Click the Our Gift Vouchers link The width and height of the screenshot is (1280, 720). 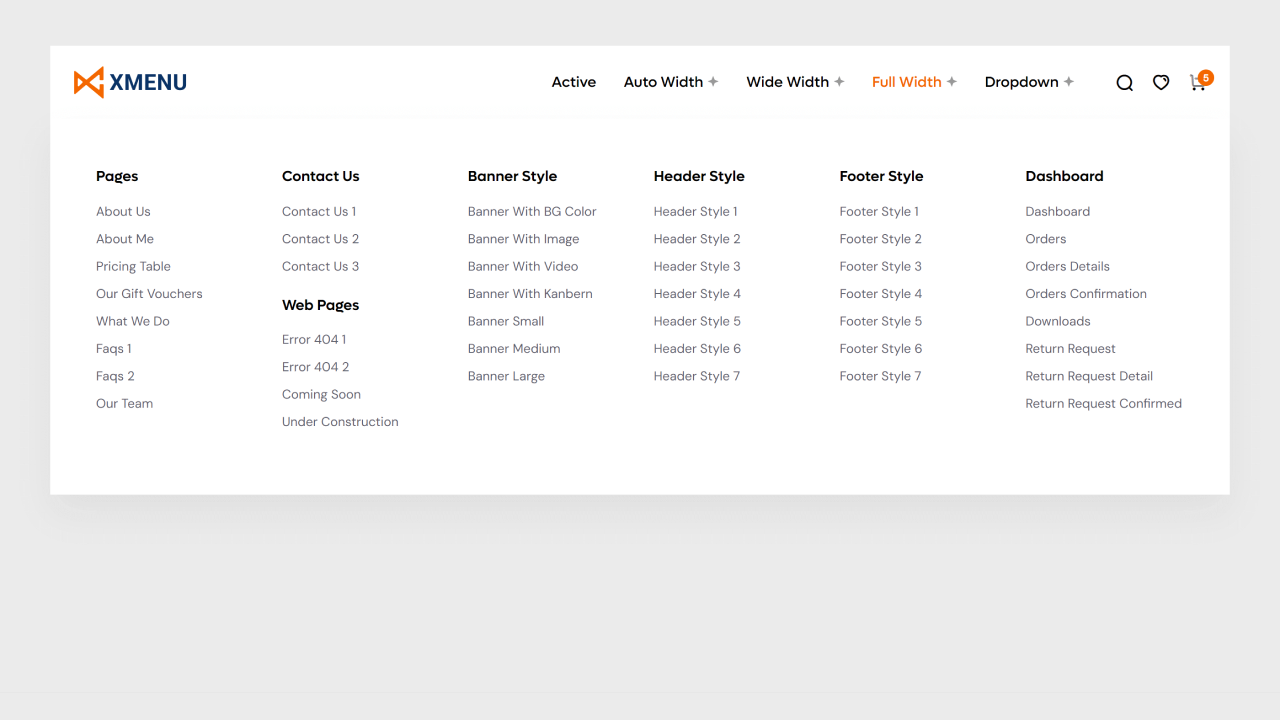(x=149, y=293)
